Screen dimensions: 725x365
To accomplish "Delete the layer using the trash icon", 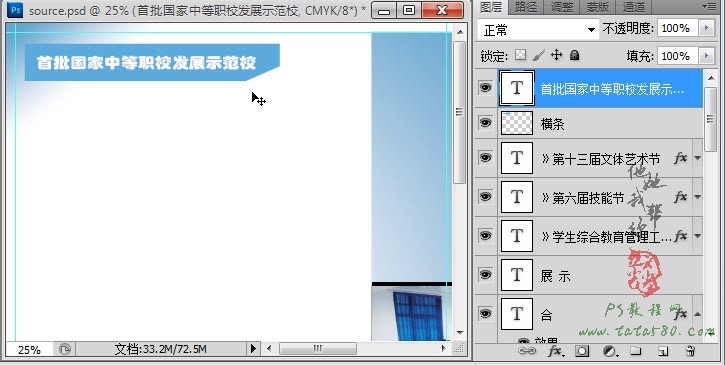I will pyautogui.click(x=690, y=352).
